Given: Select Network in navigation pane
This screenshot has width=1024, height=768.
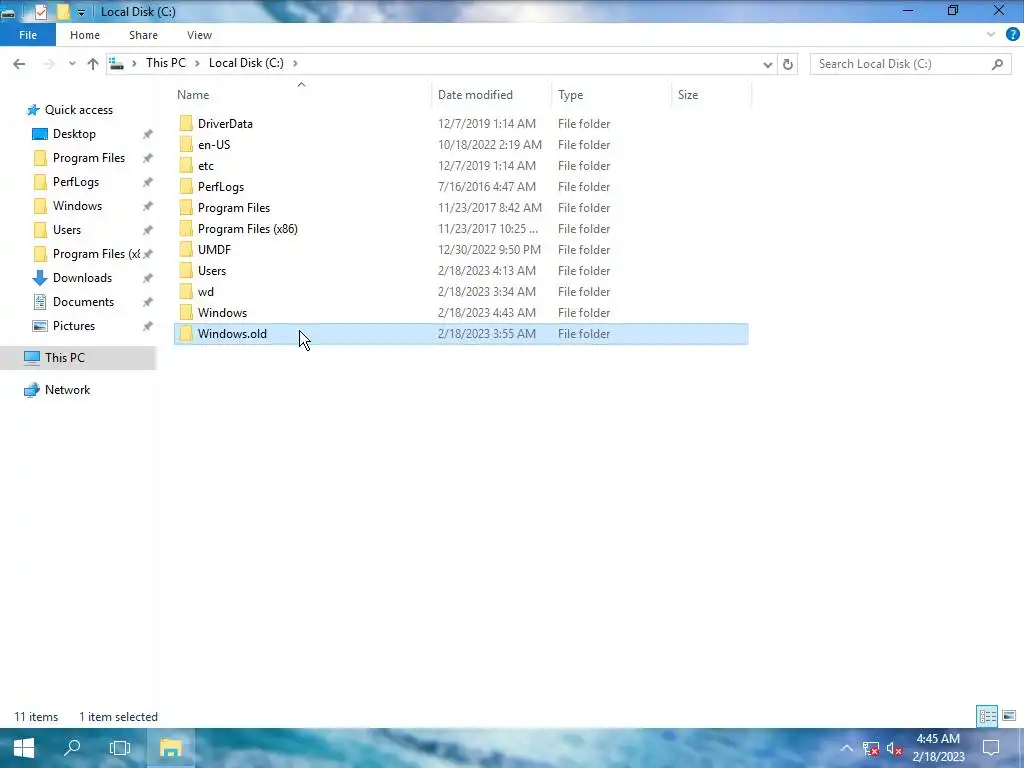Looking at the screenshot, I should 67,390.
